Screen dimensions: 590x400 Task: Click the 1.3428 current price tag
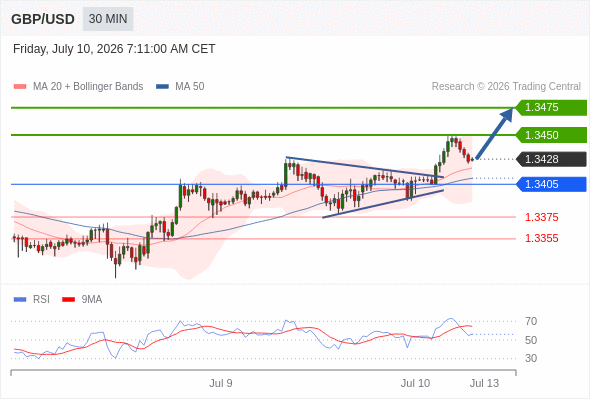[x=551, y=159]
